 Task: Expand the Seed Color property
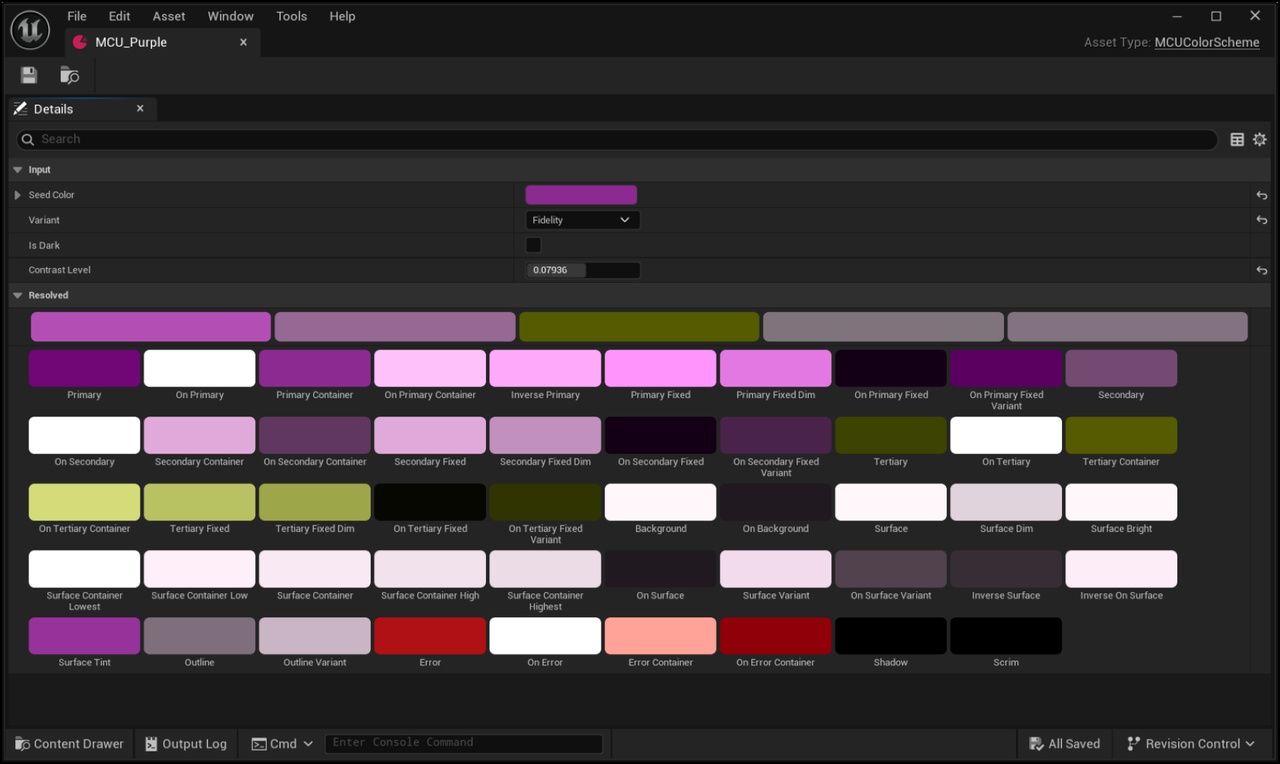(x=17, y=195)
